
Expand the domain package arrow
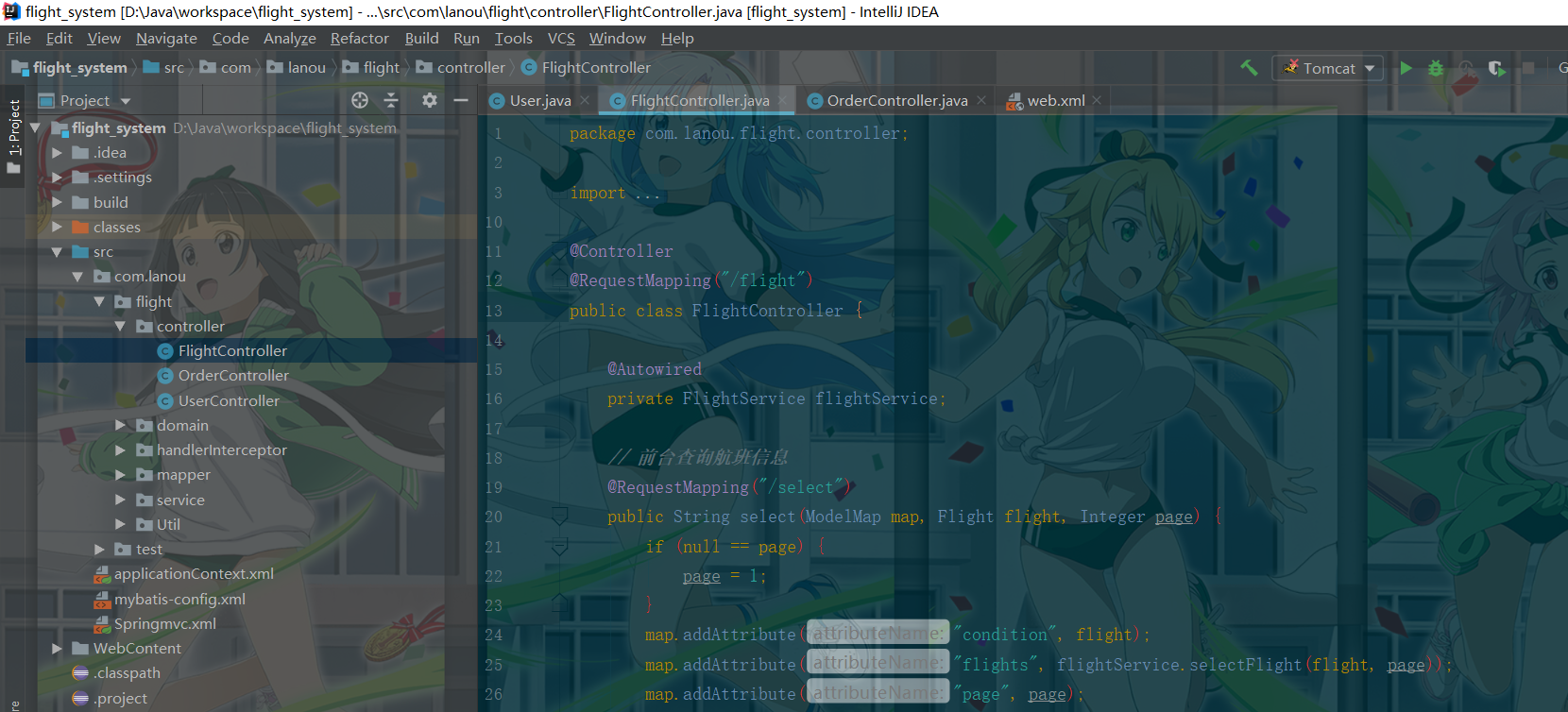(x=120, y=425)
